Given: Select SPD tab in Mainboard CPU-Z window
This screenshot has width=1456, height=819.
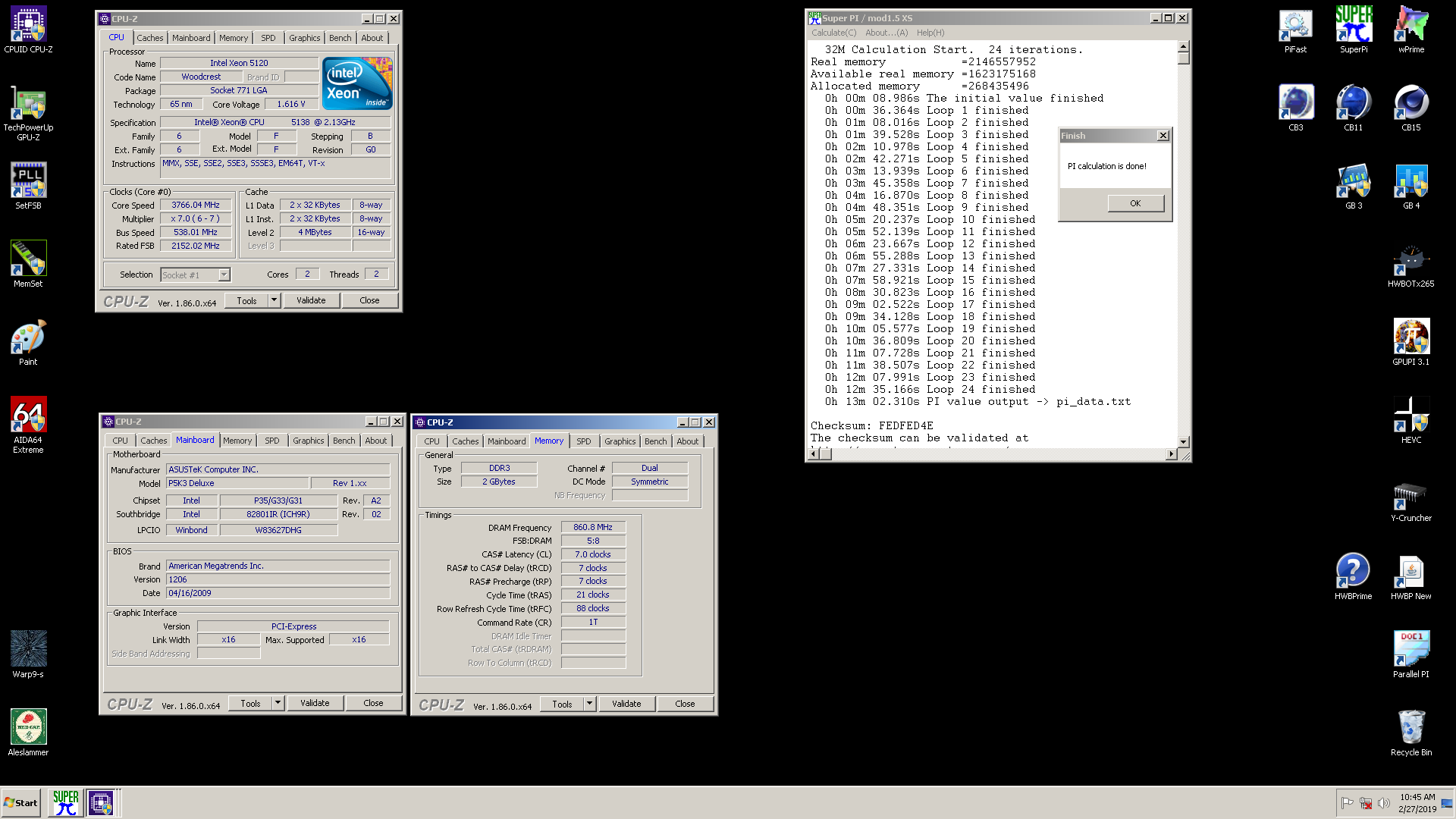Looking at the screenshot, I should pos(271,441).
